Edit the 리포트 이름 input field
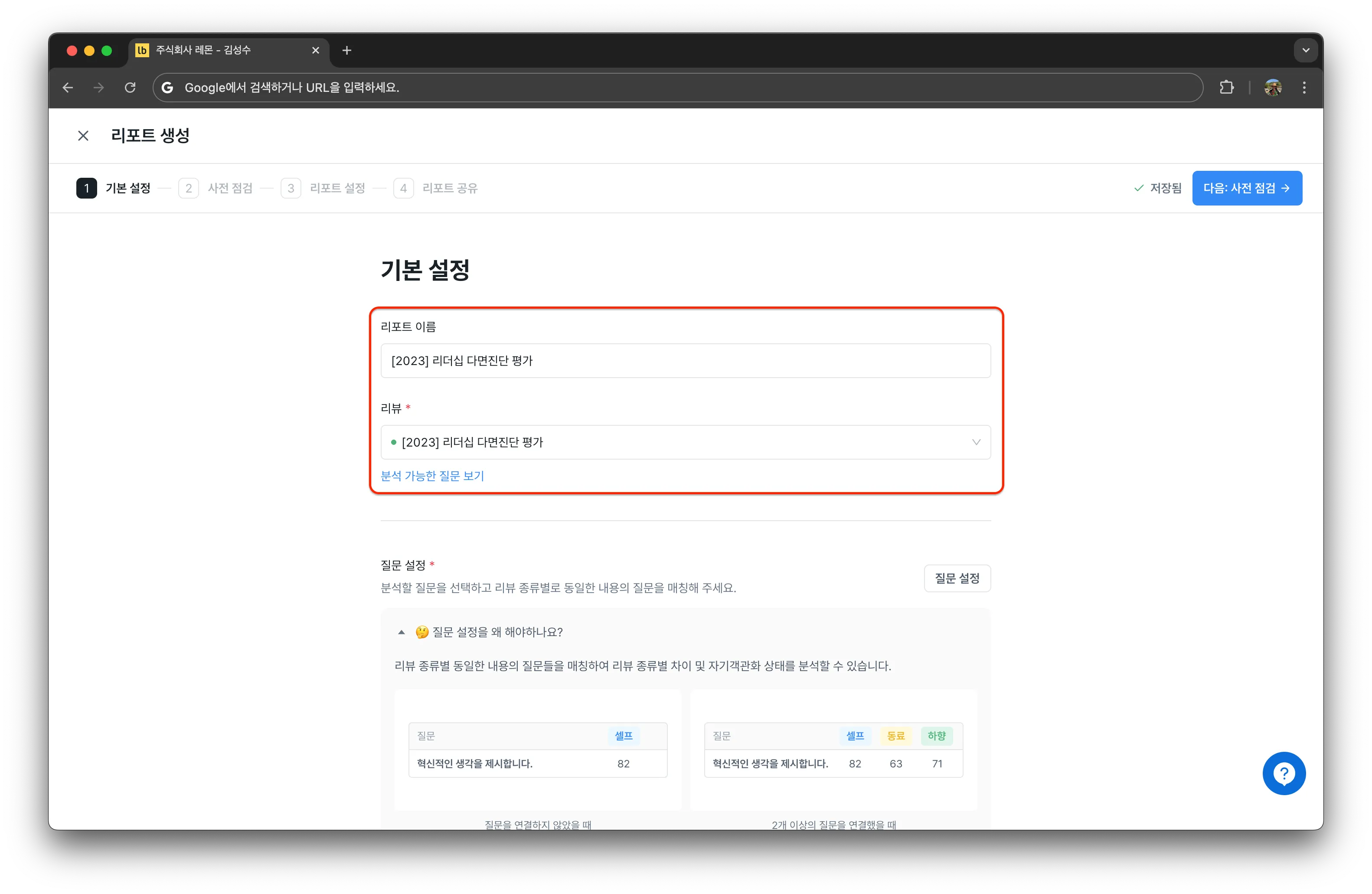Image resolution: width=1372 pixels, height=894 pixels. point(686,361)
